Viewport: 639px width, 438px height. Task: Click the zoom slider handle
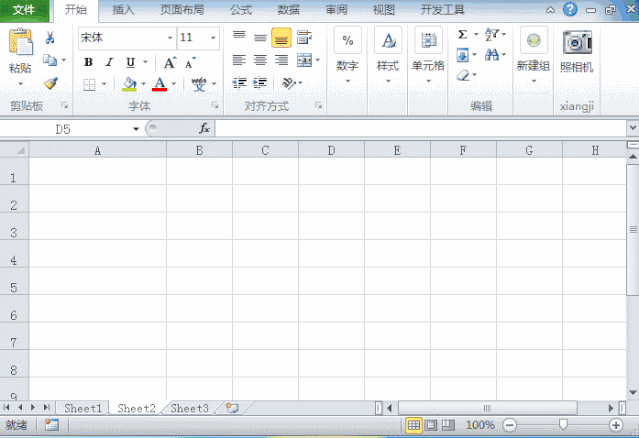pyautogui.click(x=563, y=425)
